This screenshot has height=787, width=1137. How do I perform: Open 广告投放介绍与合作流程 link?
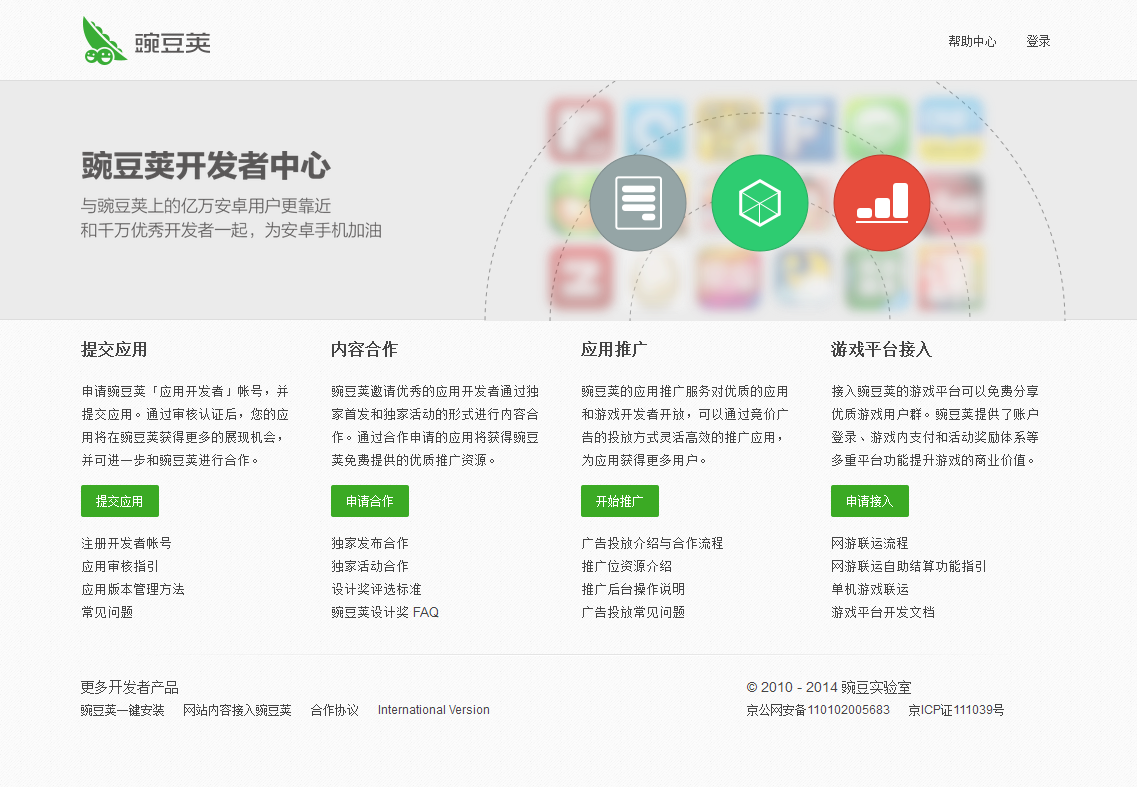tap(652, 543)
